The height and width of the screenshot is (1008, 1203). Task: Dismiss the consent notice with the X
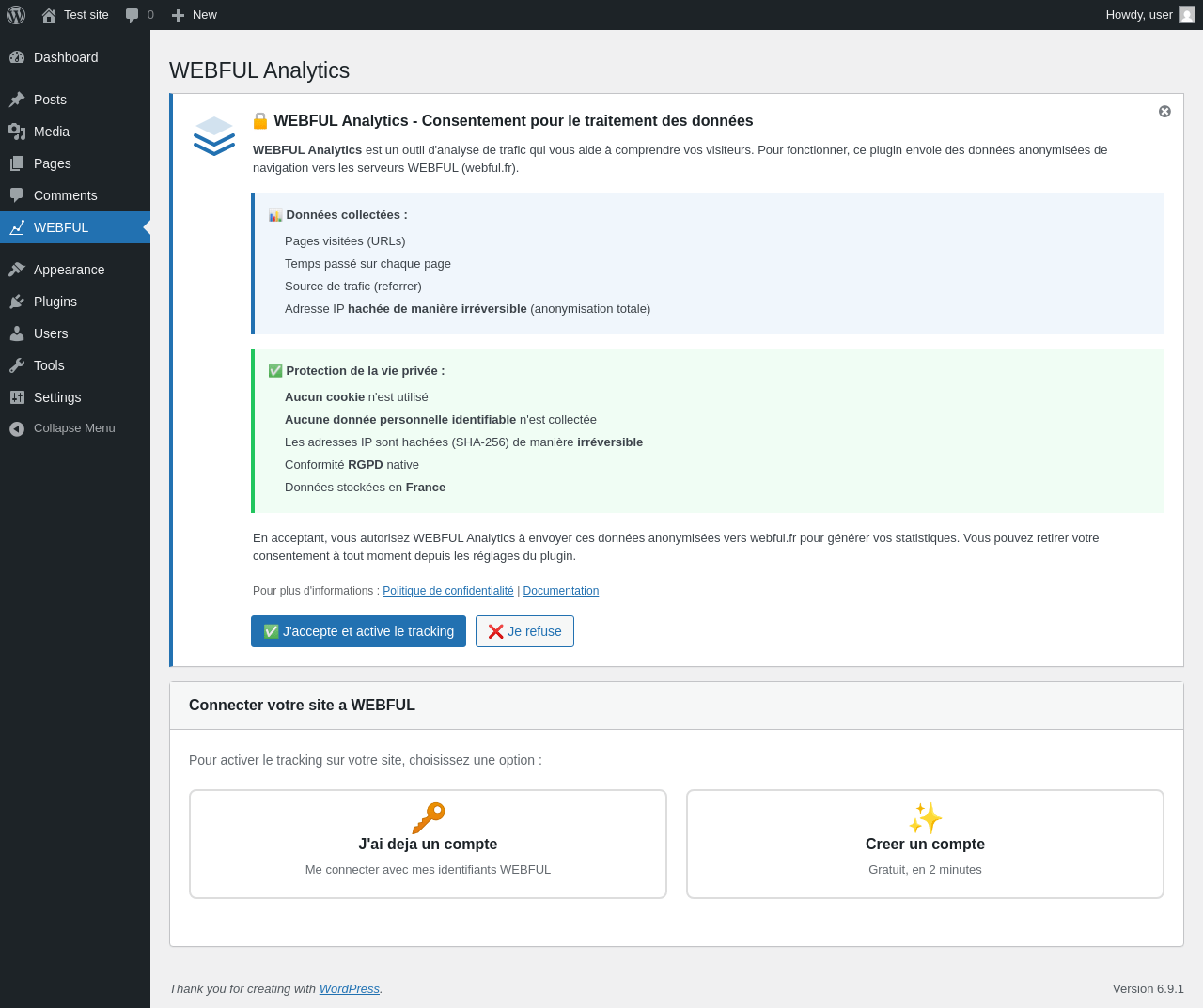(1164, 112)
